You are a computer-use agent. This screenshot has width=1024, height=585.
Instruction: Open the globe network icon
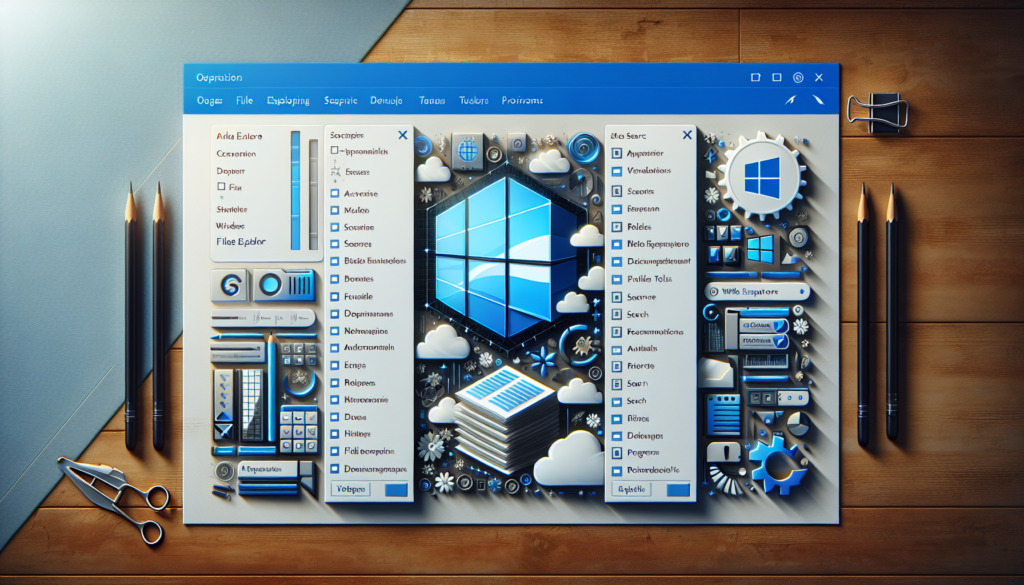coord(468,151)
